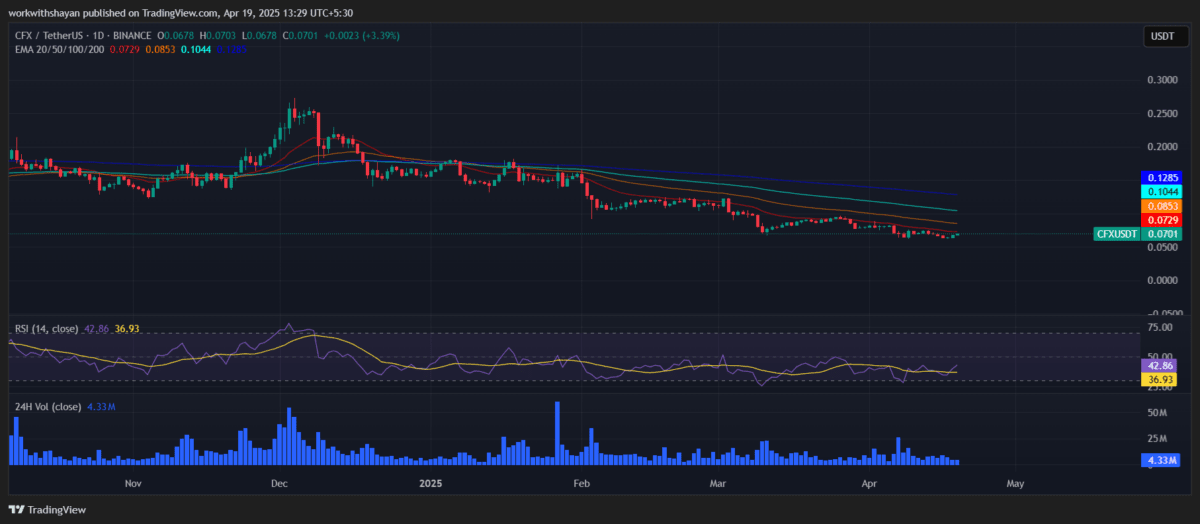This screenshot has height=524, width=1200.
Task: Click the blue 4.33M volume axis tag
Action: [x=1160, y=460]
